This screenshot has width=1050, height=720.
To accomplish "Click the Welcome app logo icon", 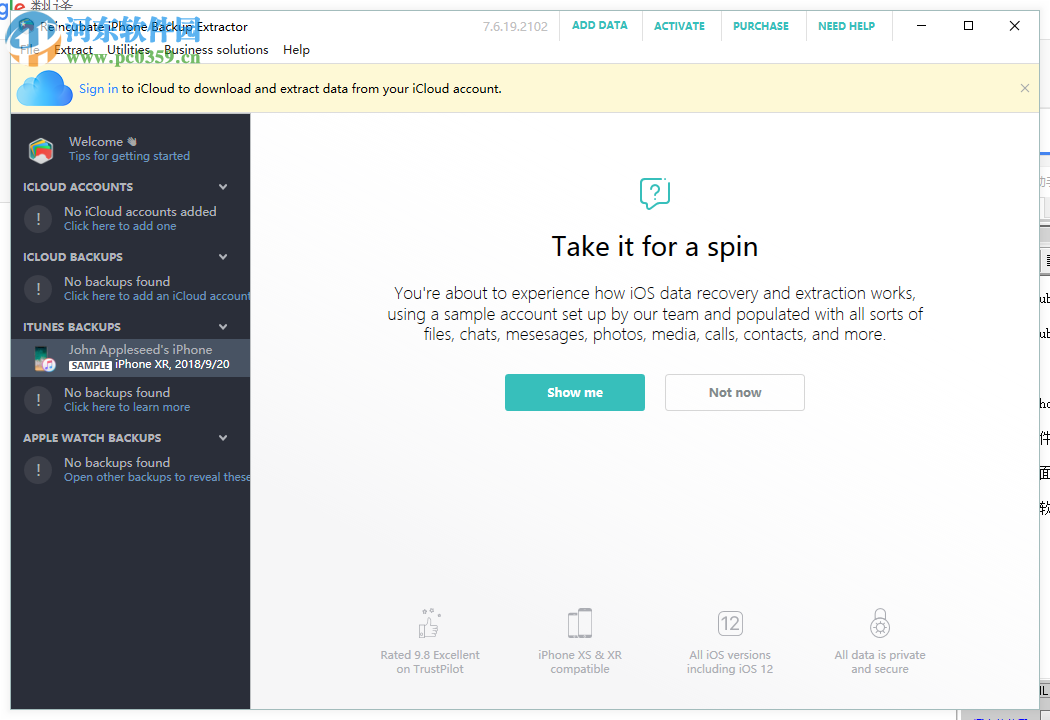I will [x=41, y=149].
